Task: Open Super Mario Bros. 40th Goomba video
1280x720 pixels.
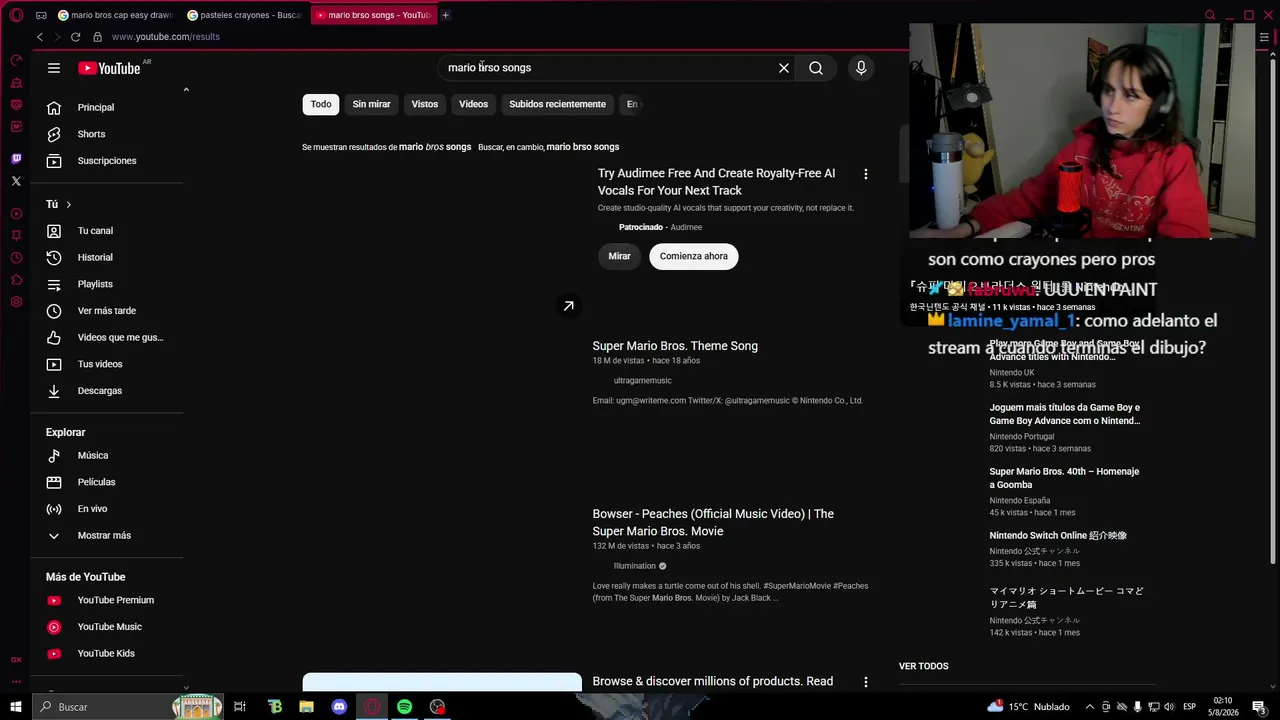Action: point(1064,478)
